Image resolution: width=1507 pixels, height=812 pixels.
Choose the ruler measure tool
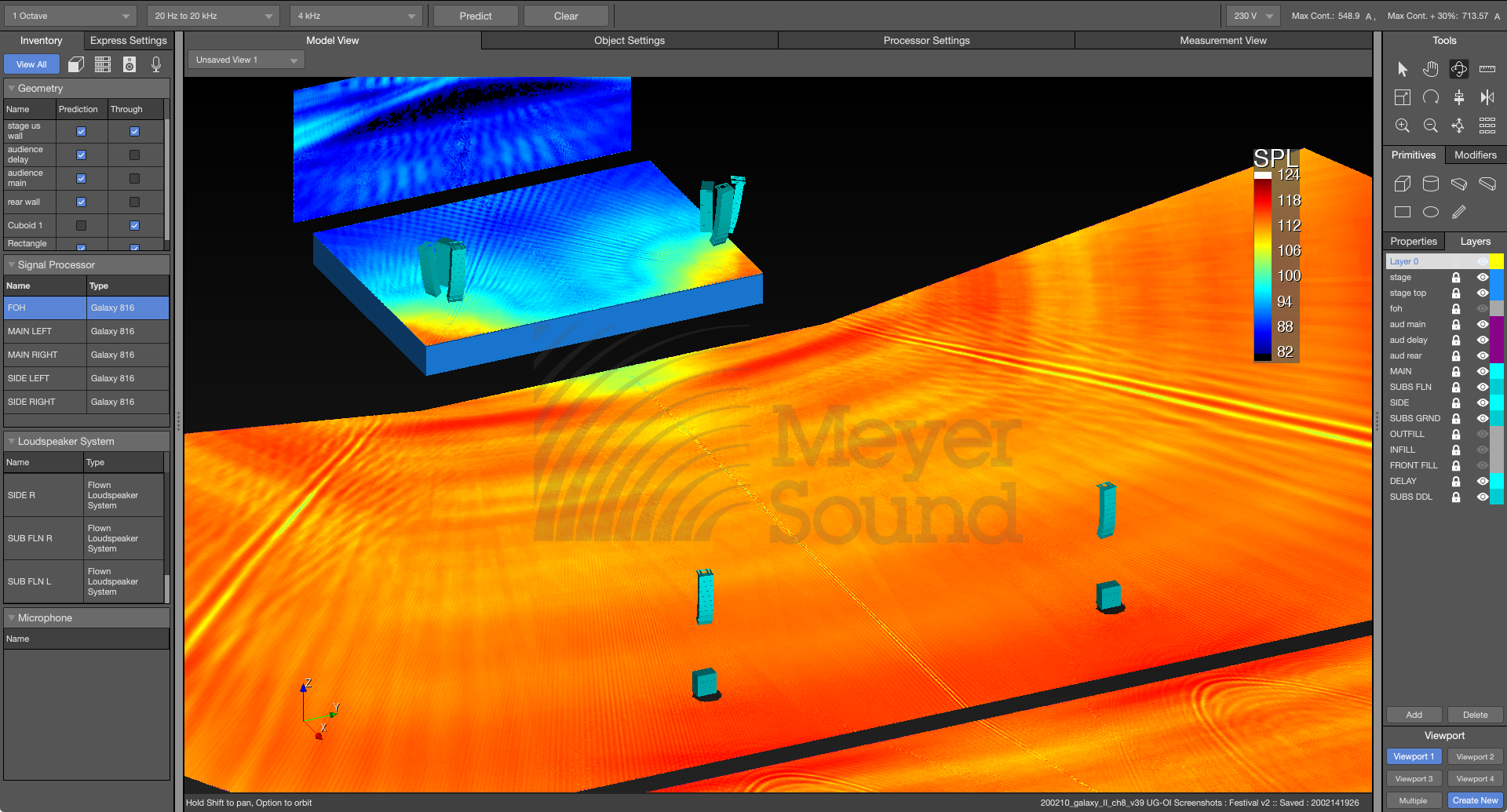[x=1487, y=69]
